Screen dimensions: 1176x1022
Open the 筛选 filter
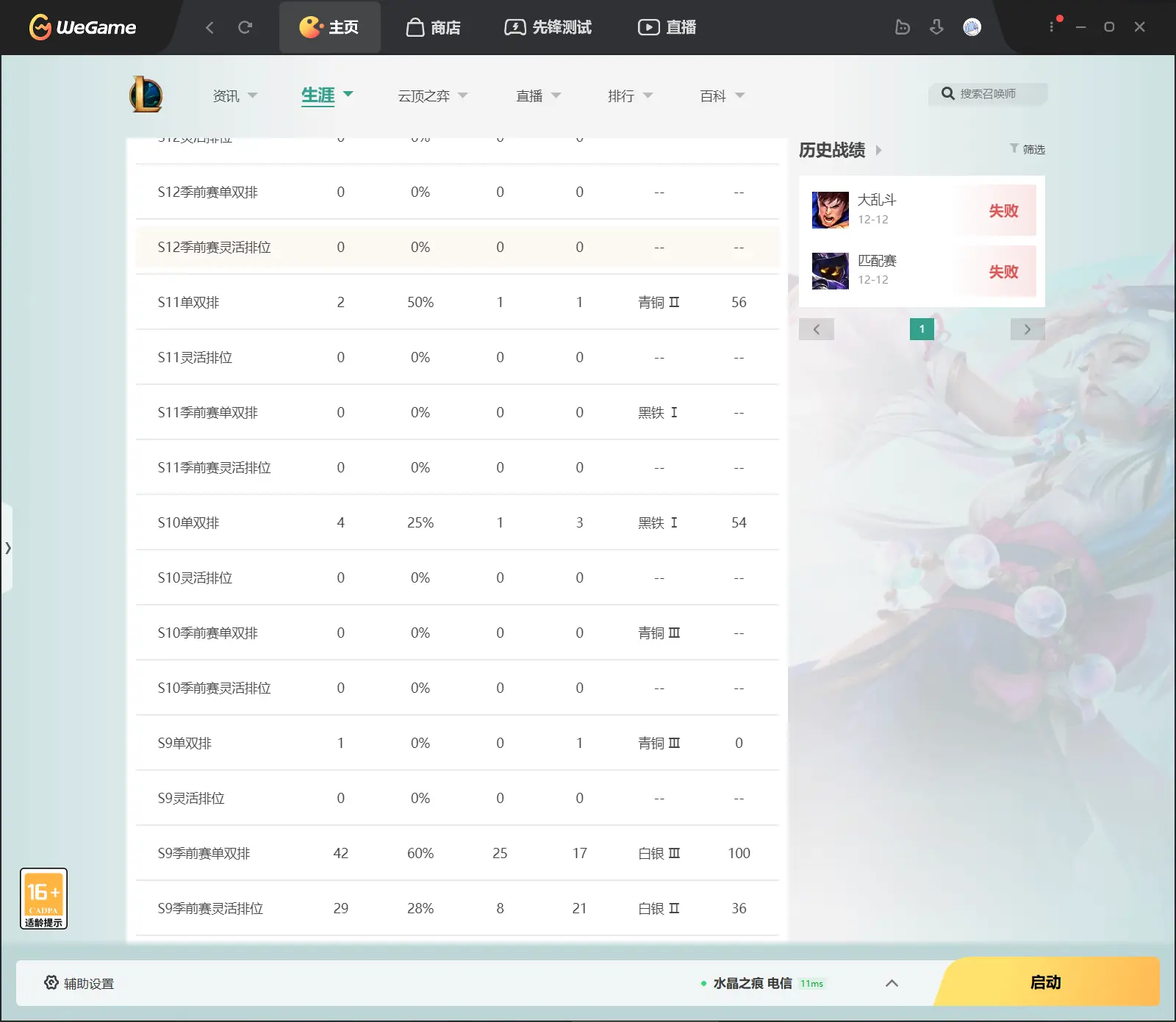(x=1028, y=149)
